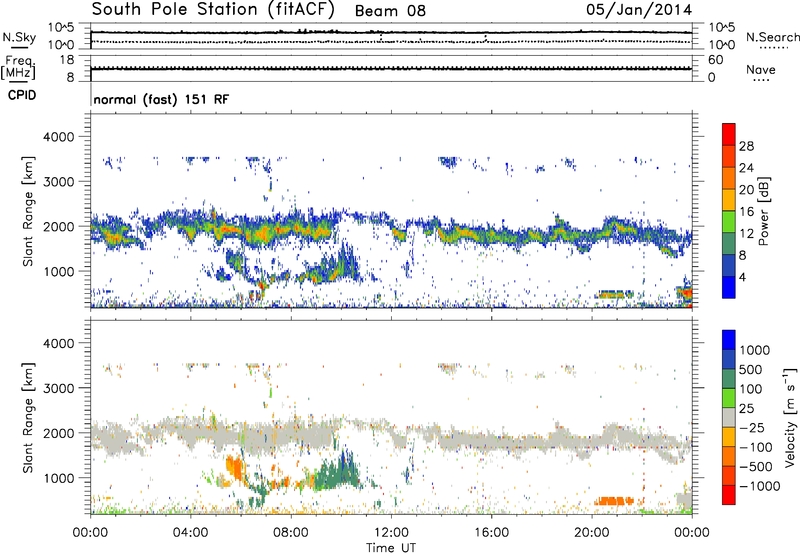Screen dimensions: 800x554
Task: Click the 10^5 label left of sky noise panel
Action: click(61, 28)
